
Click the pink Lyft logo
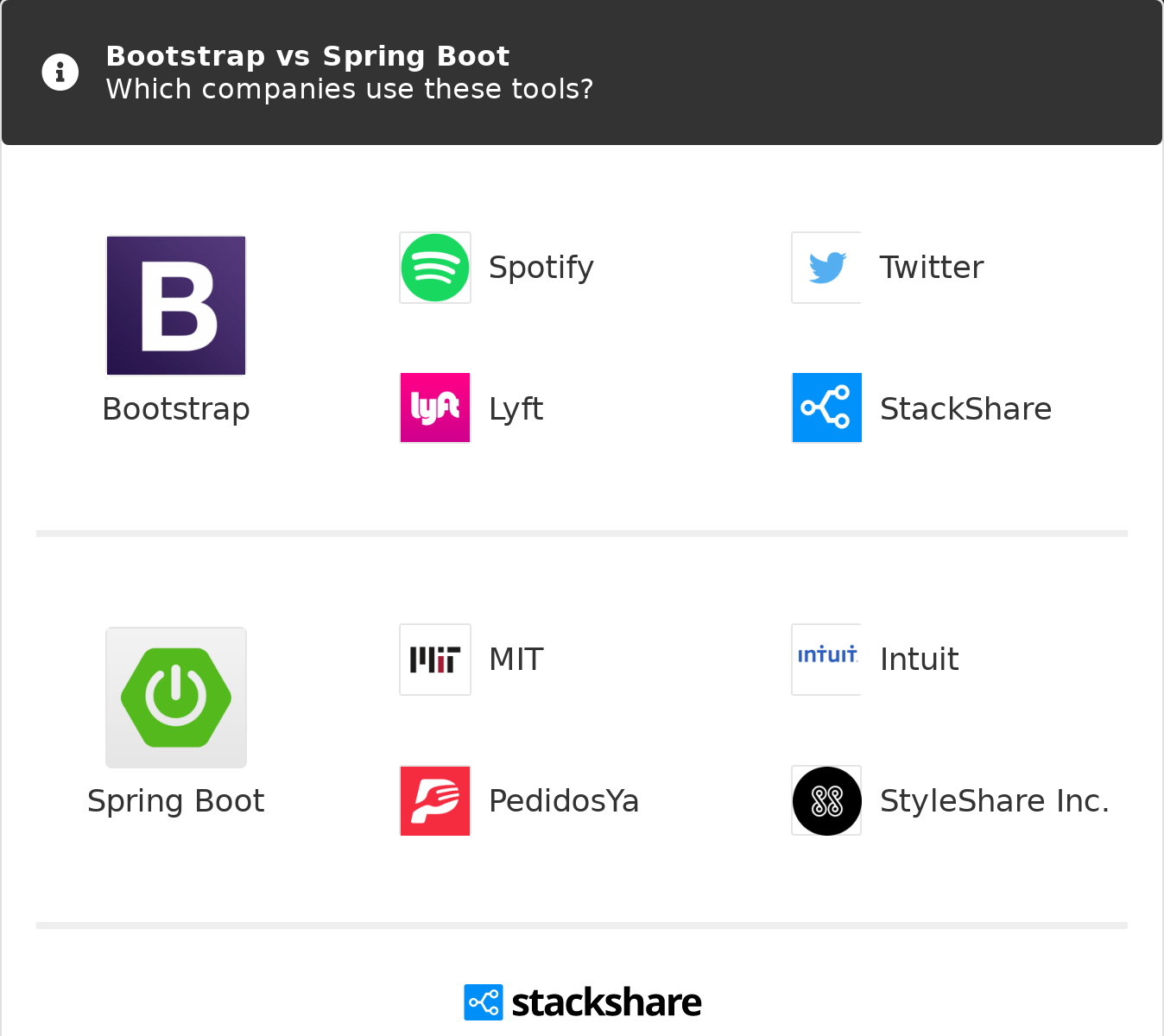tap(435, 407)
